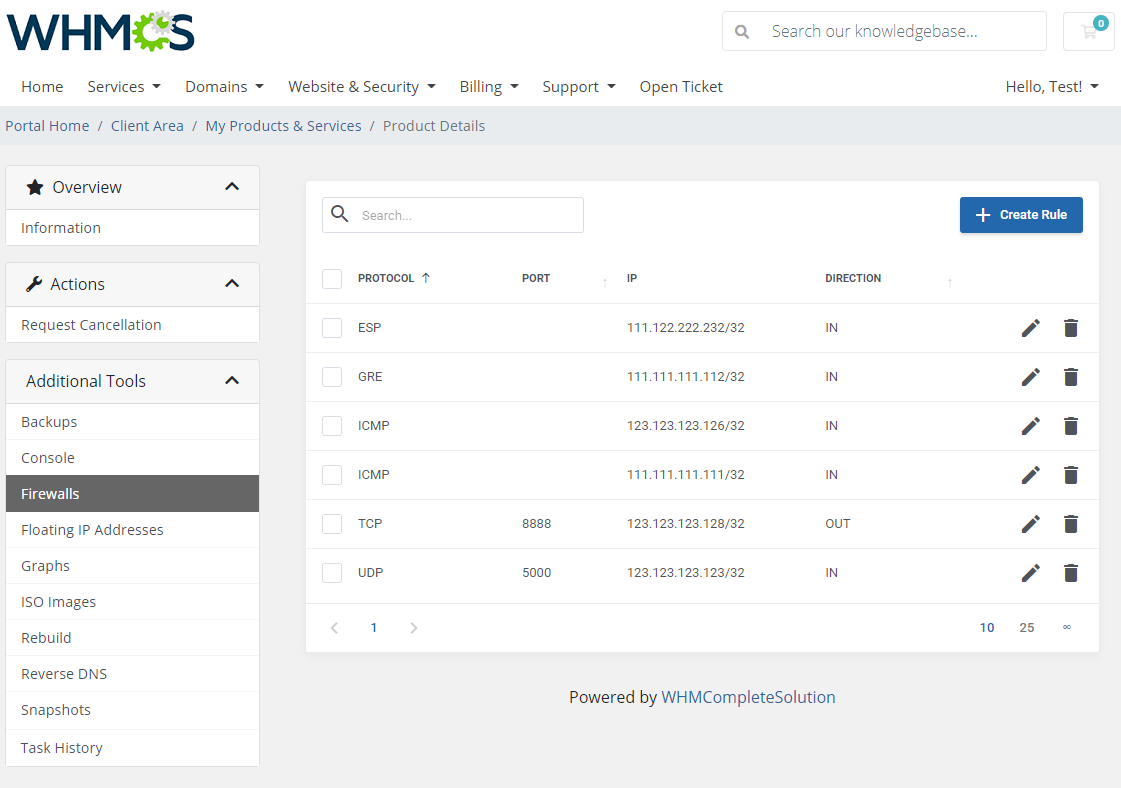Click the firewall search magnifier icon
Viewport: 1121px width, 788px height.
tap(340, 214)
